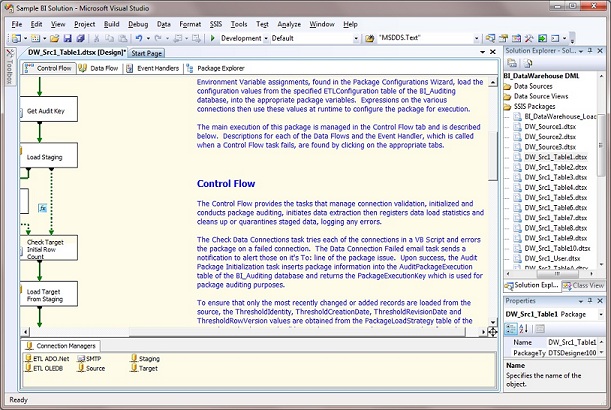Select the SMTP connection manager
The image size is (611, 410).
tap(89, 359)
